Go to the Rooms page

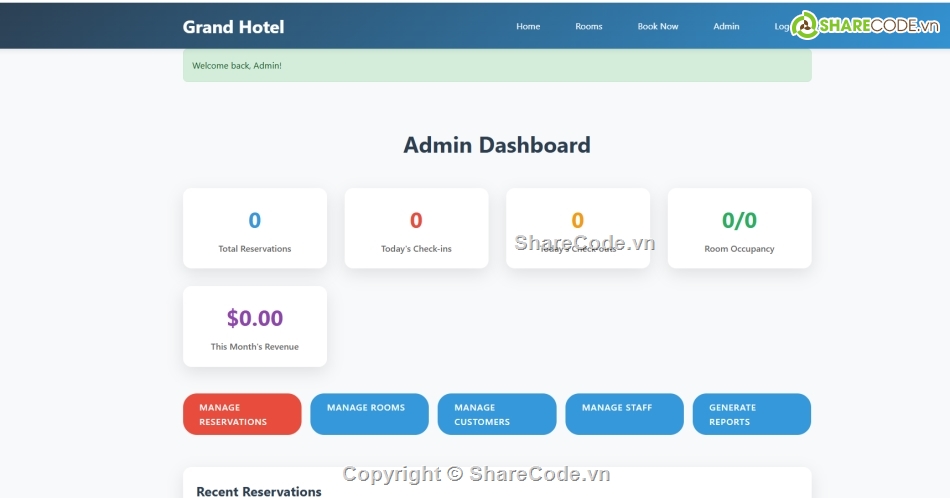[x=589, y=27]
